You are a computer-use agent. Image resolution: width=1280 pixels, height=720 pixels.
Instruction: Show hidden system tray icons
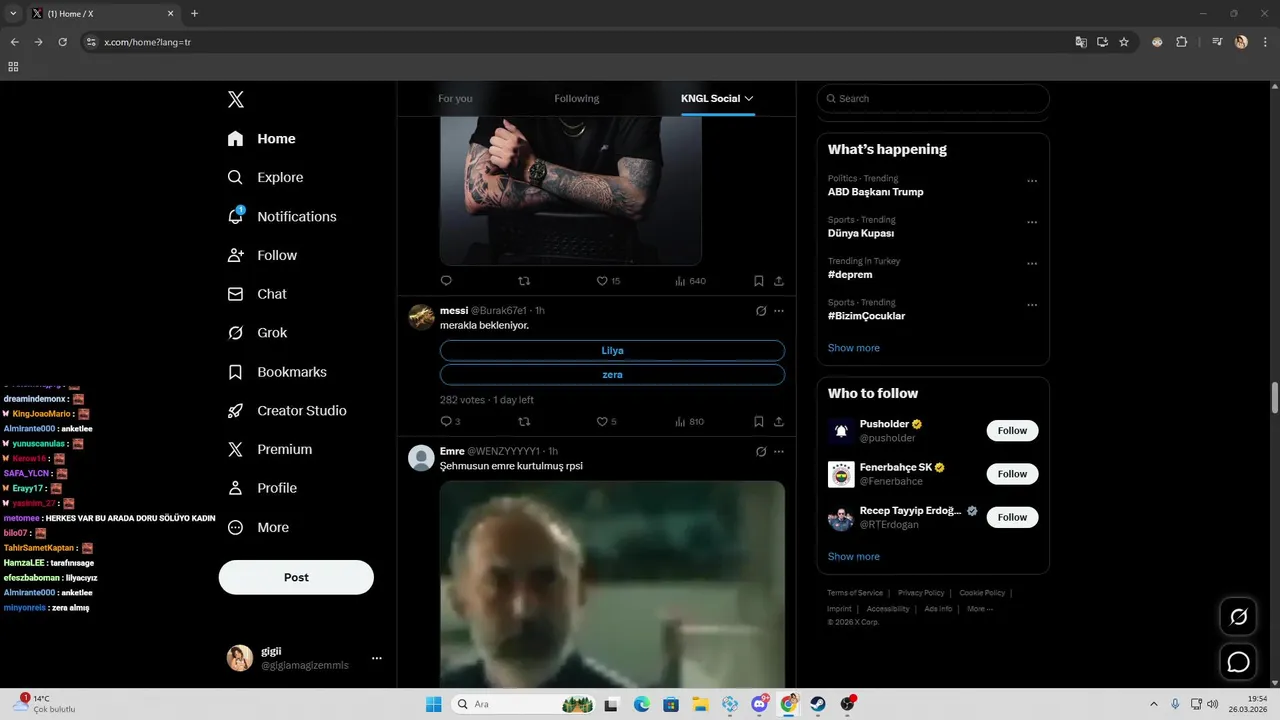(x=1153, y=704)
